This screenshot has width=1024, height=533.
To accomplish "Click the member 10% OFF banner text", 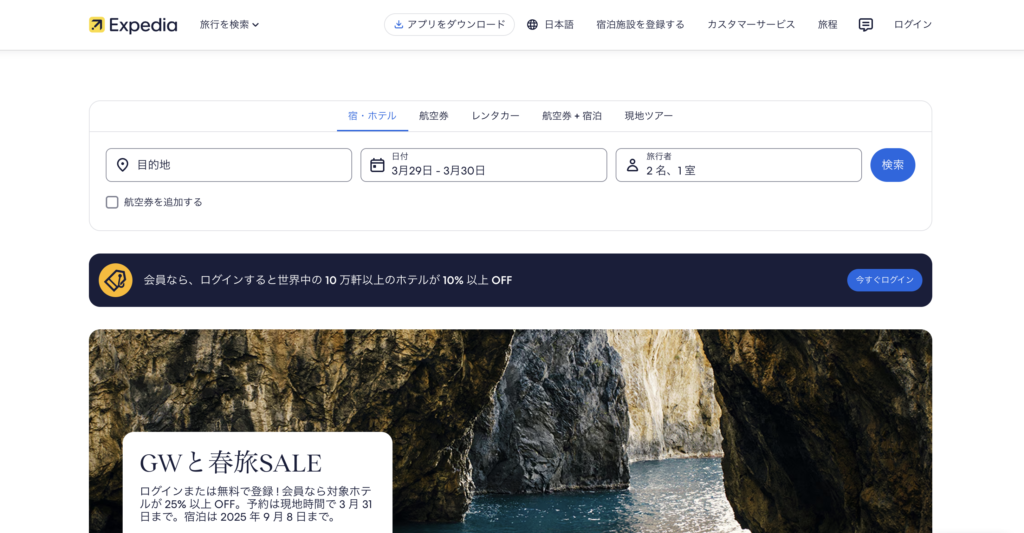I will (328, 280).
